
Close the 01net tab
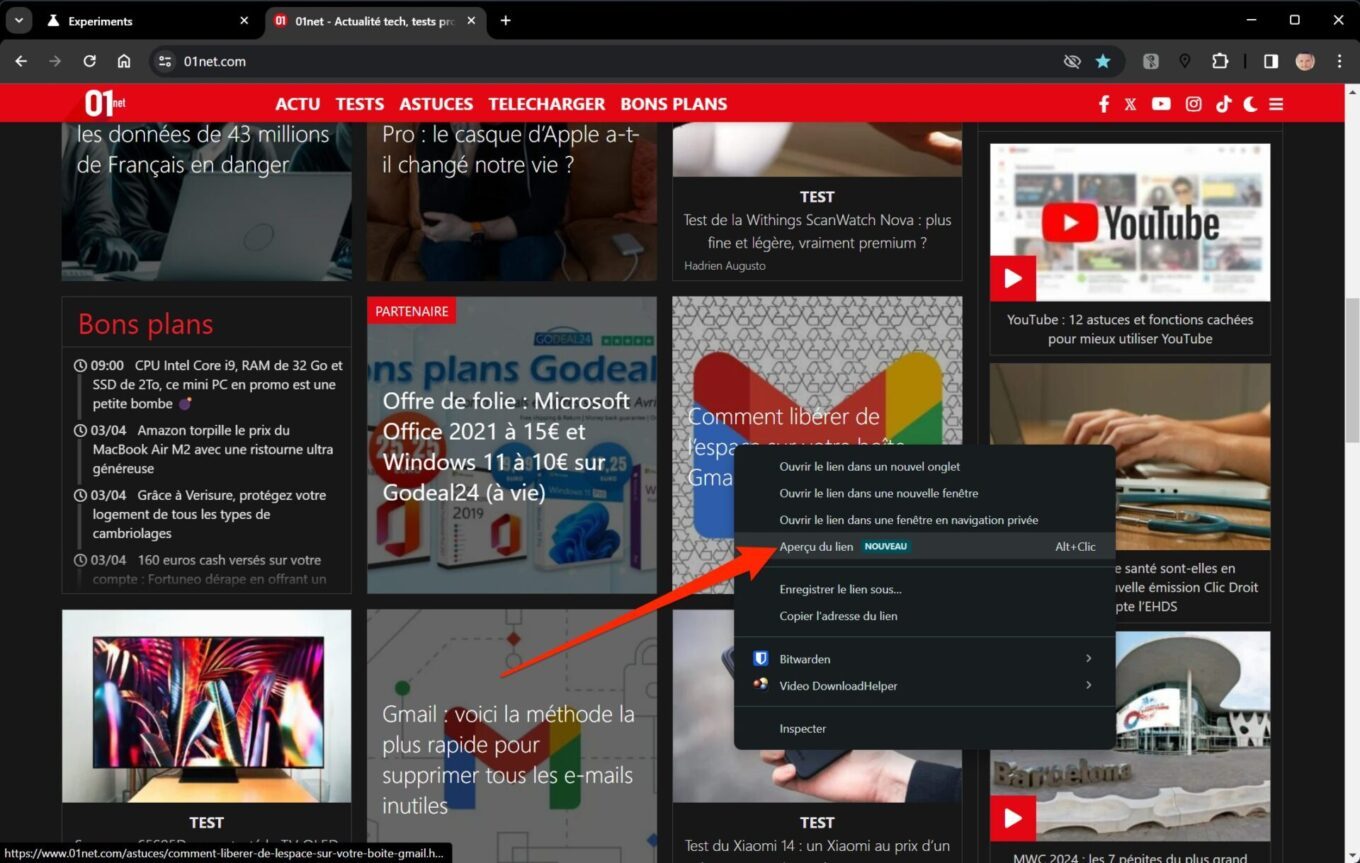[x=471, y=20]
